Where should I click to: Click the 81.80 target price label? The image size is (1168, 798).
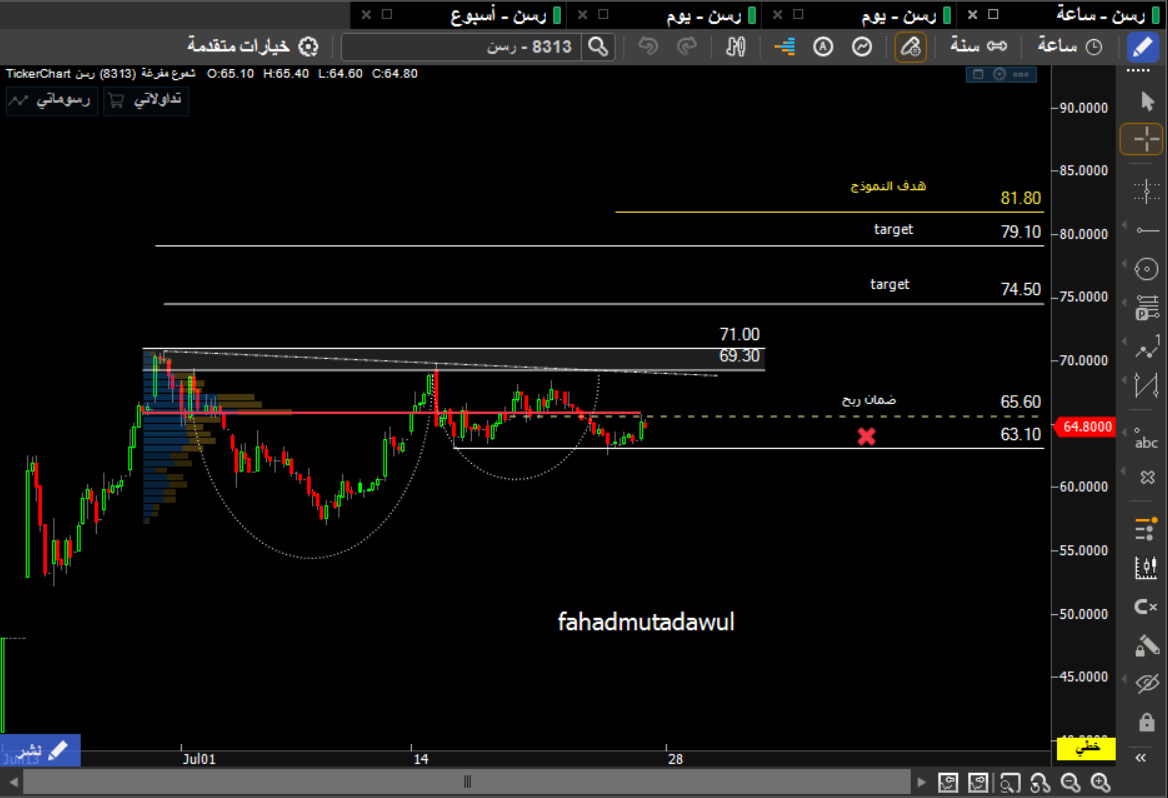(x=1021, y=198)
